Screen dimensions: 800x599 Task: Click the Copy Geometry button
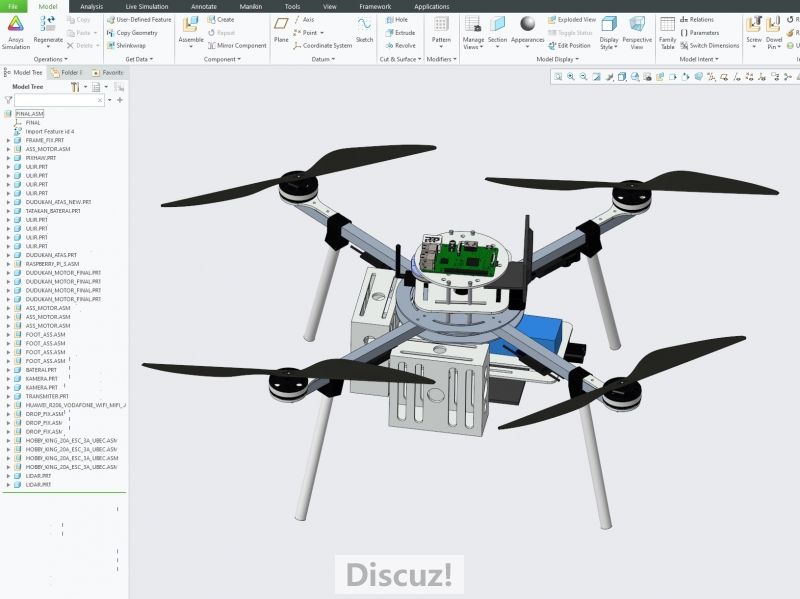[133, 32]
